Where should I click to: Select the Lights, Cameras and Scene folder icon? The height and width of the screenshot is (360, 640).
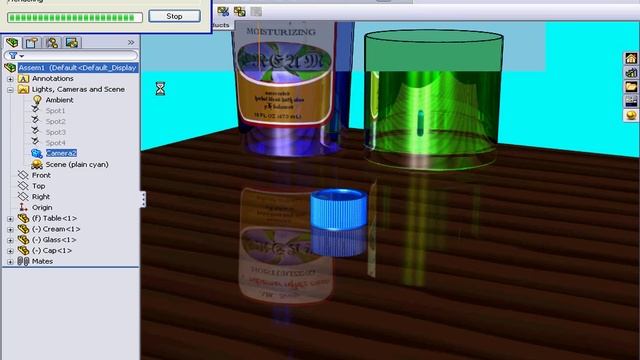[x=23, y=89]
